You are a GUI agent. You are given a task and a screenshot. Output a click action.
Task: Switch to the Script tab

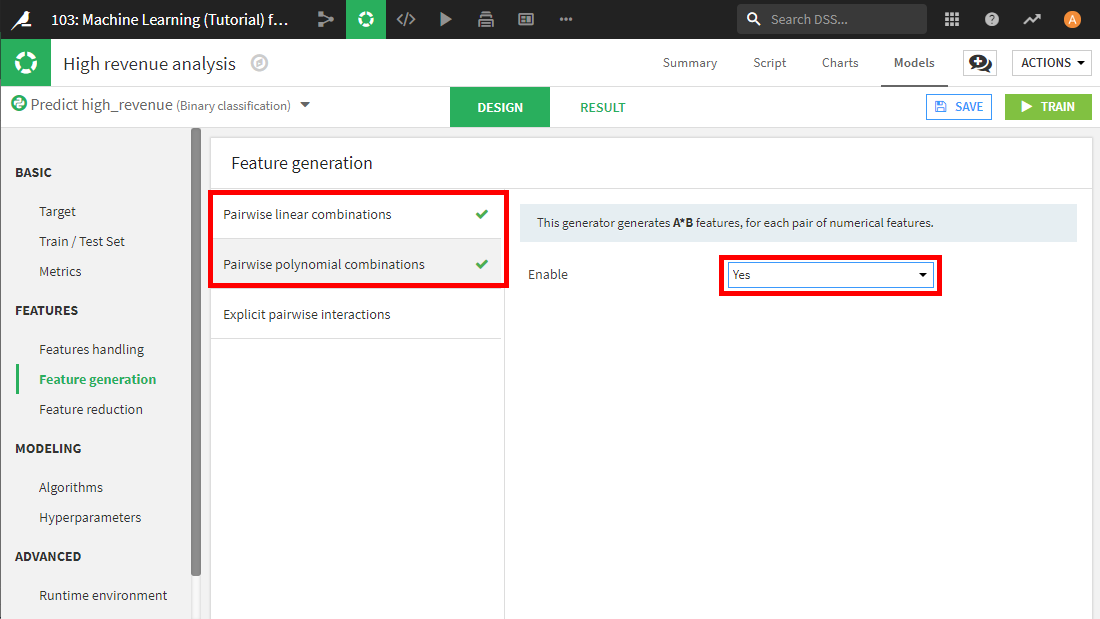770,62
